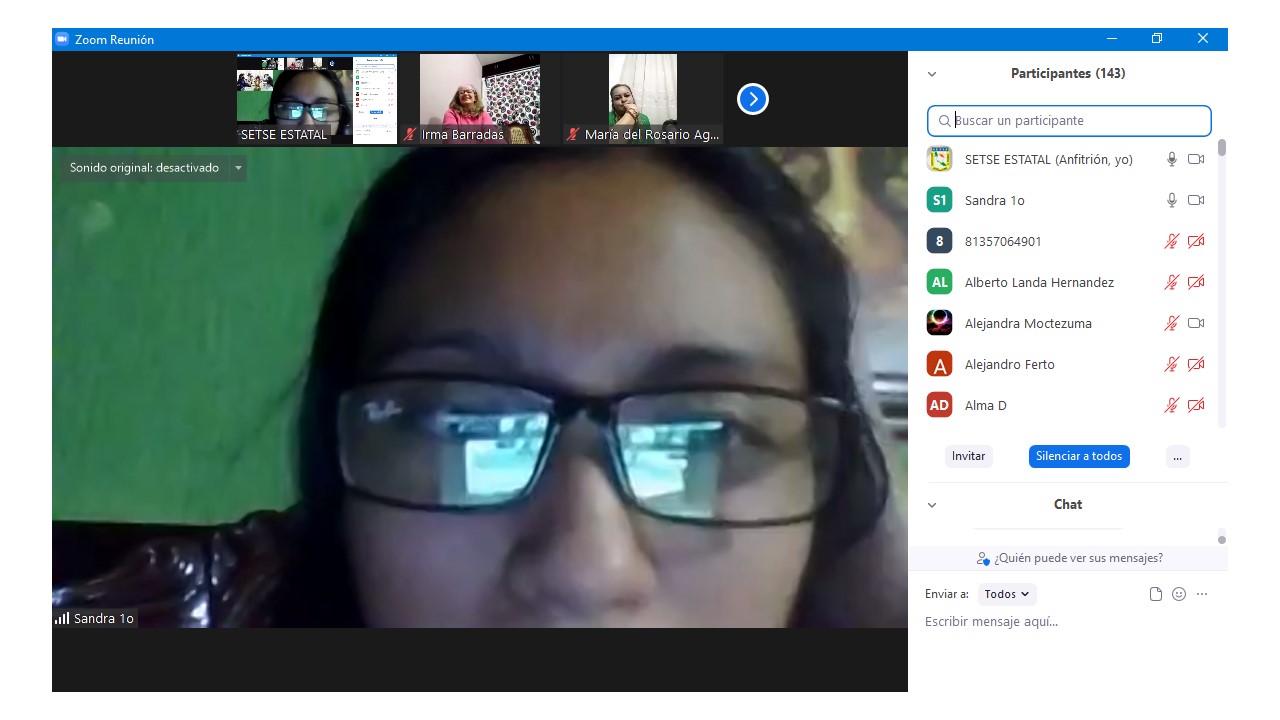Click the next video thumbnails arrow
Image resolution: width=1280 pixels, height=720 pixels.
(752, 99)
